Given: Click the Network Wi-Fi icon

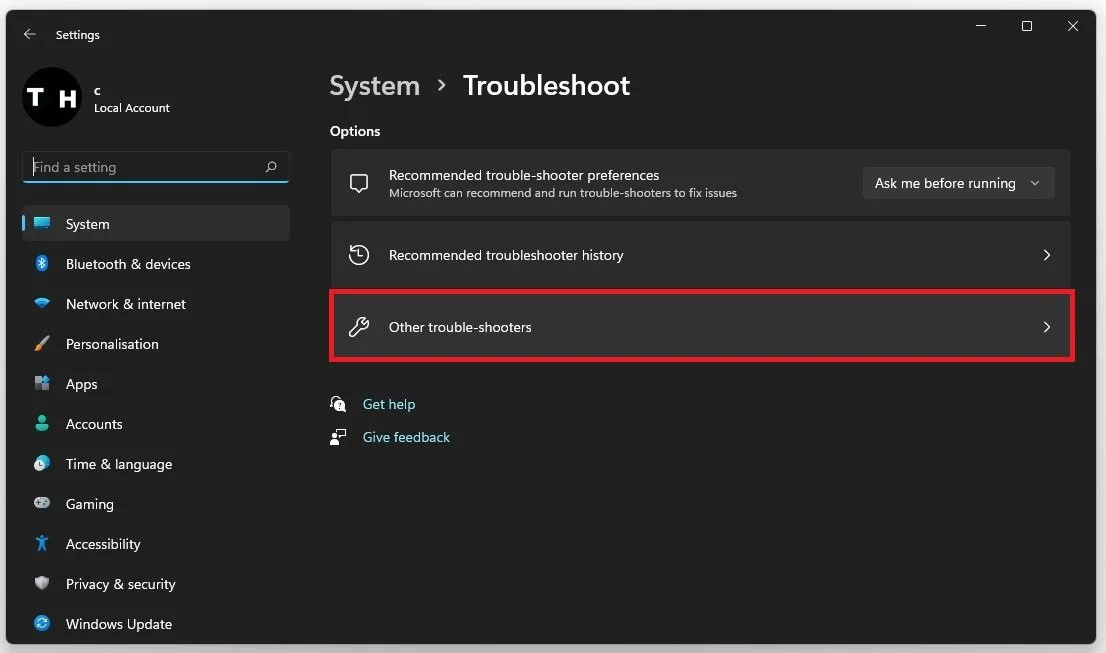Looking at the screenshot, I should click(42, 303).
